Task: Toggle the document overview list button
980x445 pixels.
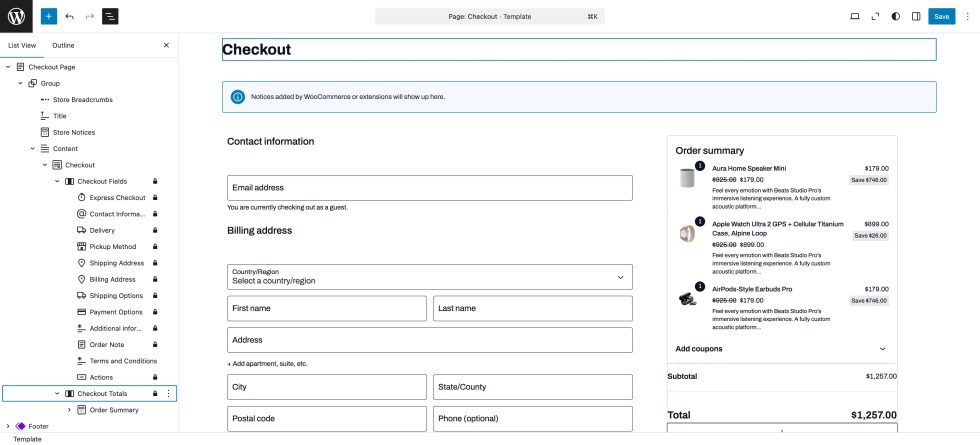Action: click(110, 16)
